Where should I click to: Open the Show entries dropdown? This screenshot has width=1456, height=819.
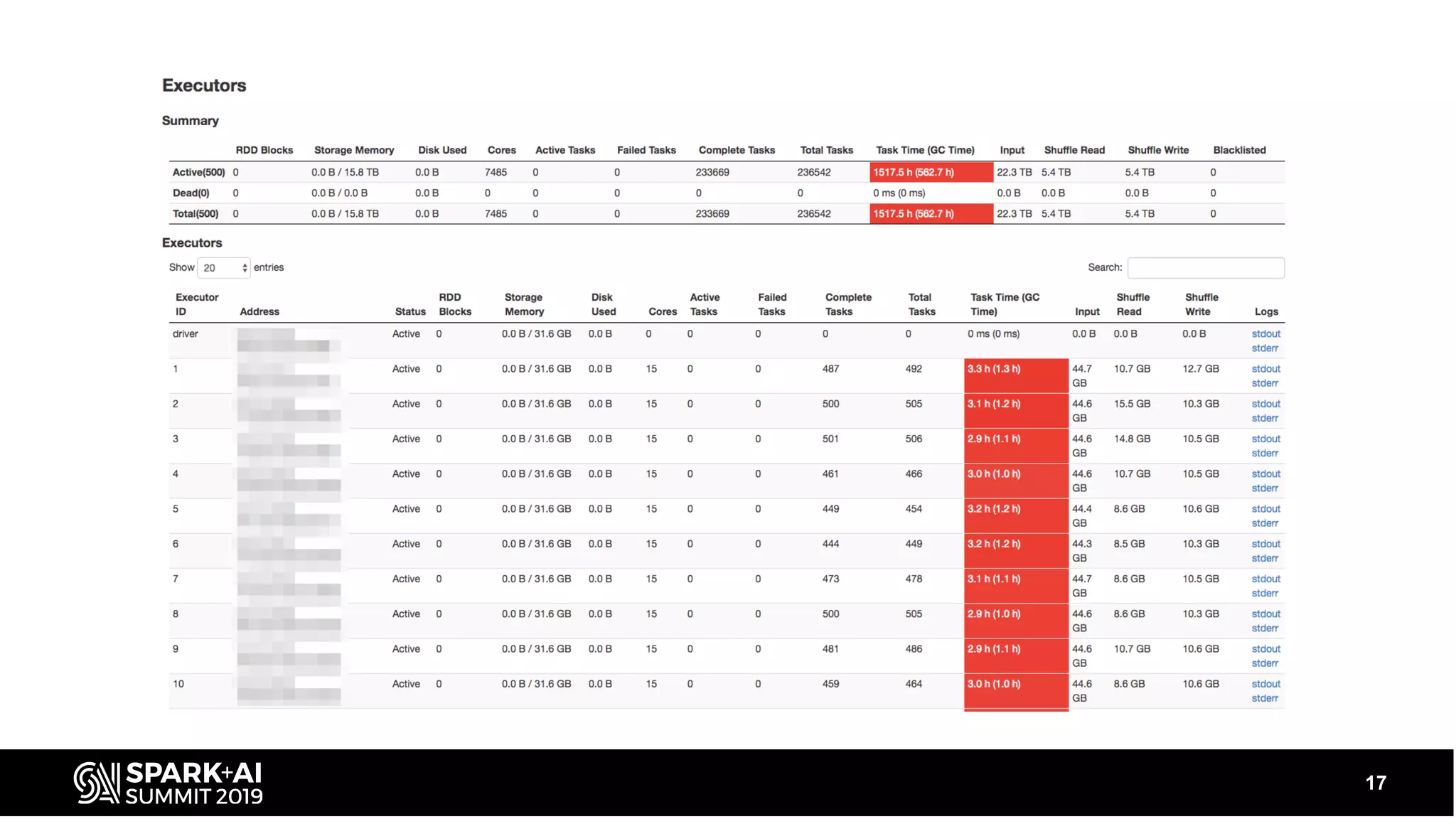point(224,268)
